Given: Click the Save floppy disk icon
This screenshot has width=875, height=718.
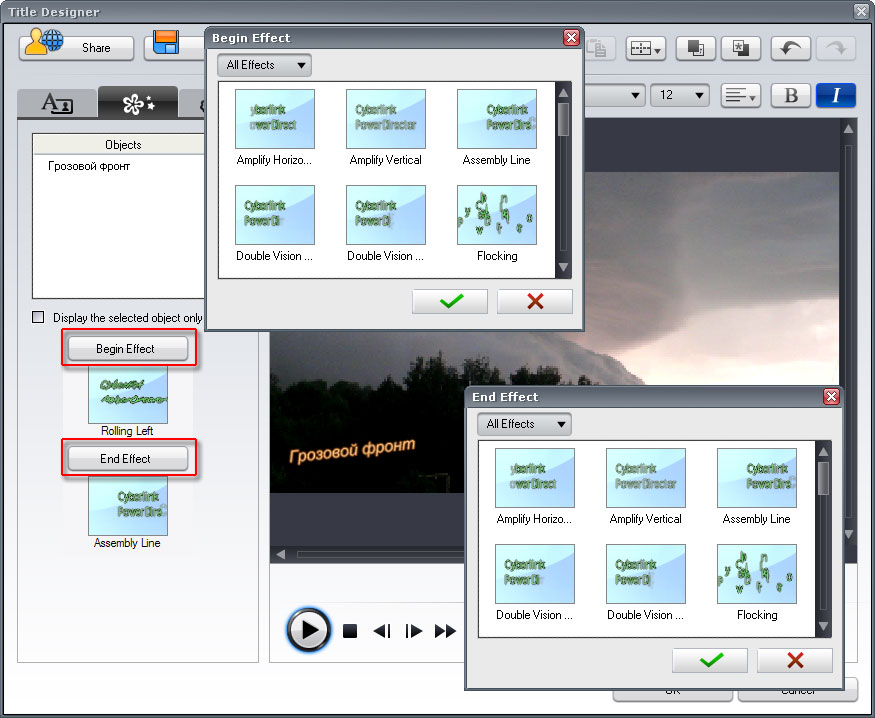Looking at the screenshot, I should (x=166, y=44).
